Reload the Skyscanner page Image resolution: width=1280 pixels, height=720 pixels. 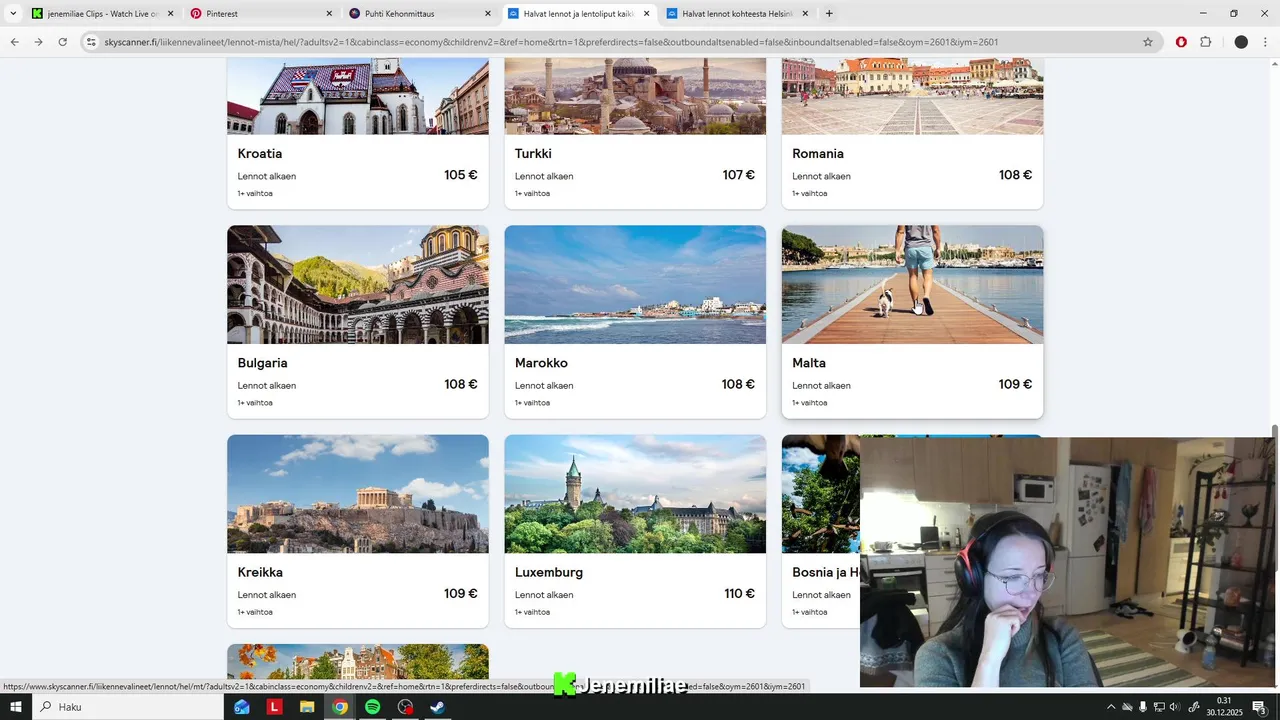pyautogui.click(x=62, y=42)
